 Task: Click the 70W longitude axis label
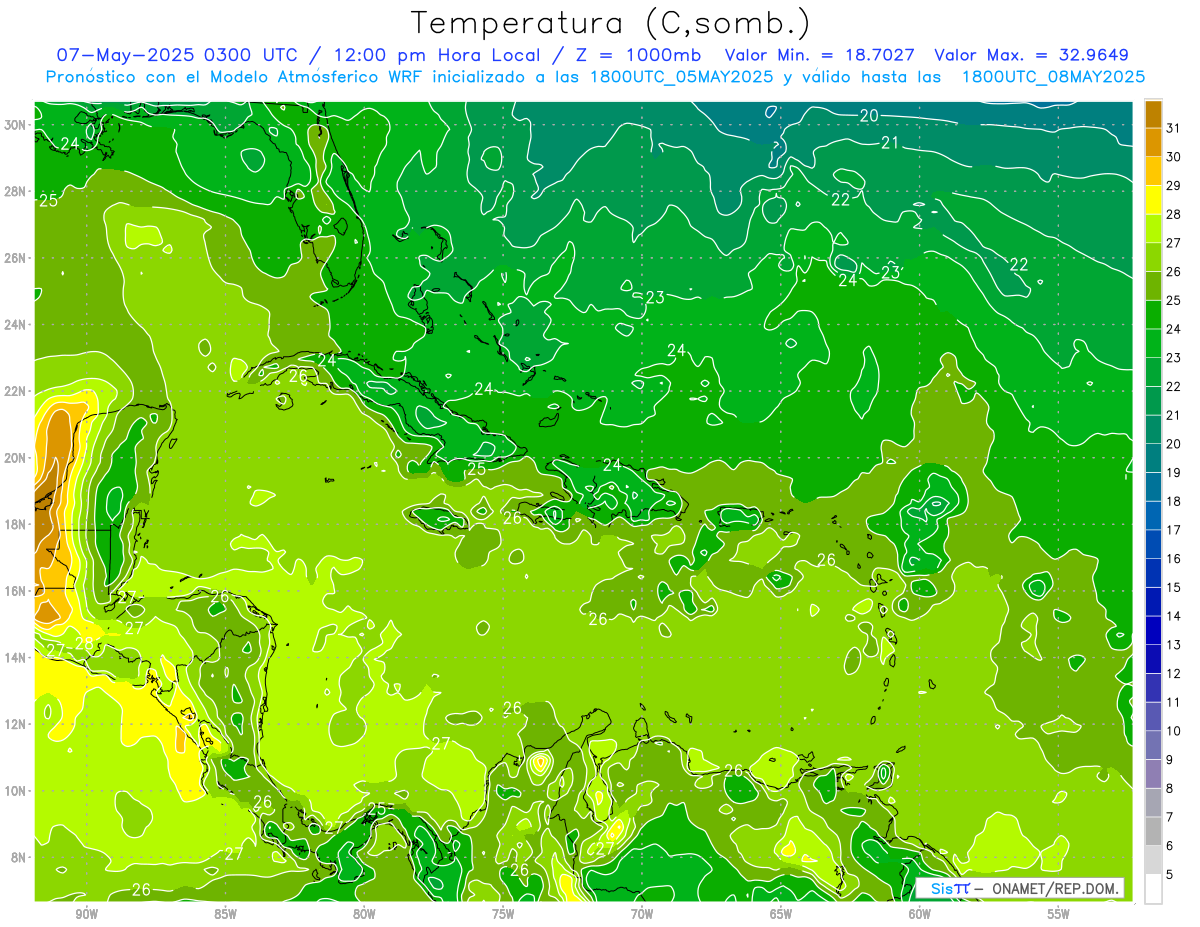(642, 914)
